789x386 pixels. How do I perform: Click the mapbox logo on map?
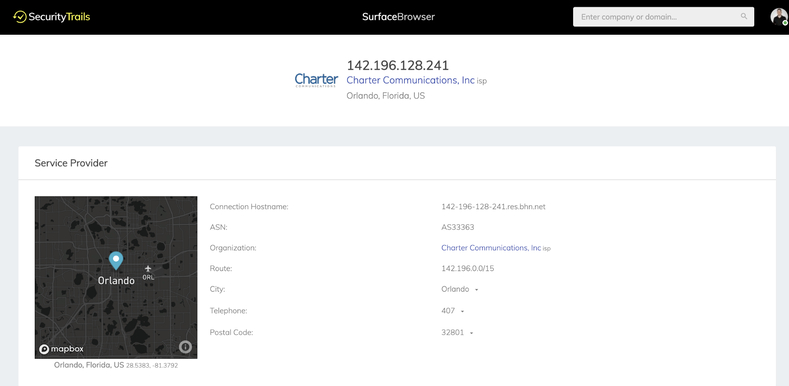click(x=61, y=349)
